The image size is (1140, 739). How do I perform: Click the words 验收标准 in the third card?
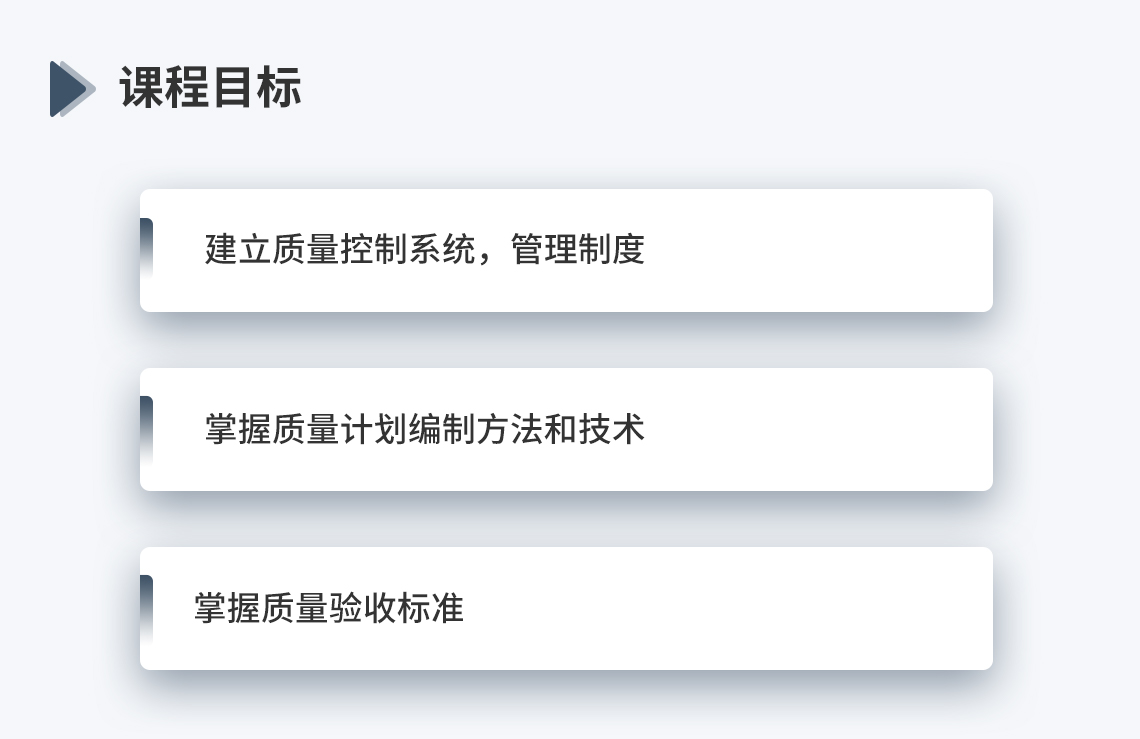[x=396, y=608]
